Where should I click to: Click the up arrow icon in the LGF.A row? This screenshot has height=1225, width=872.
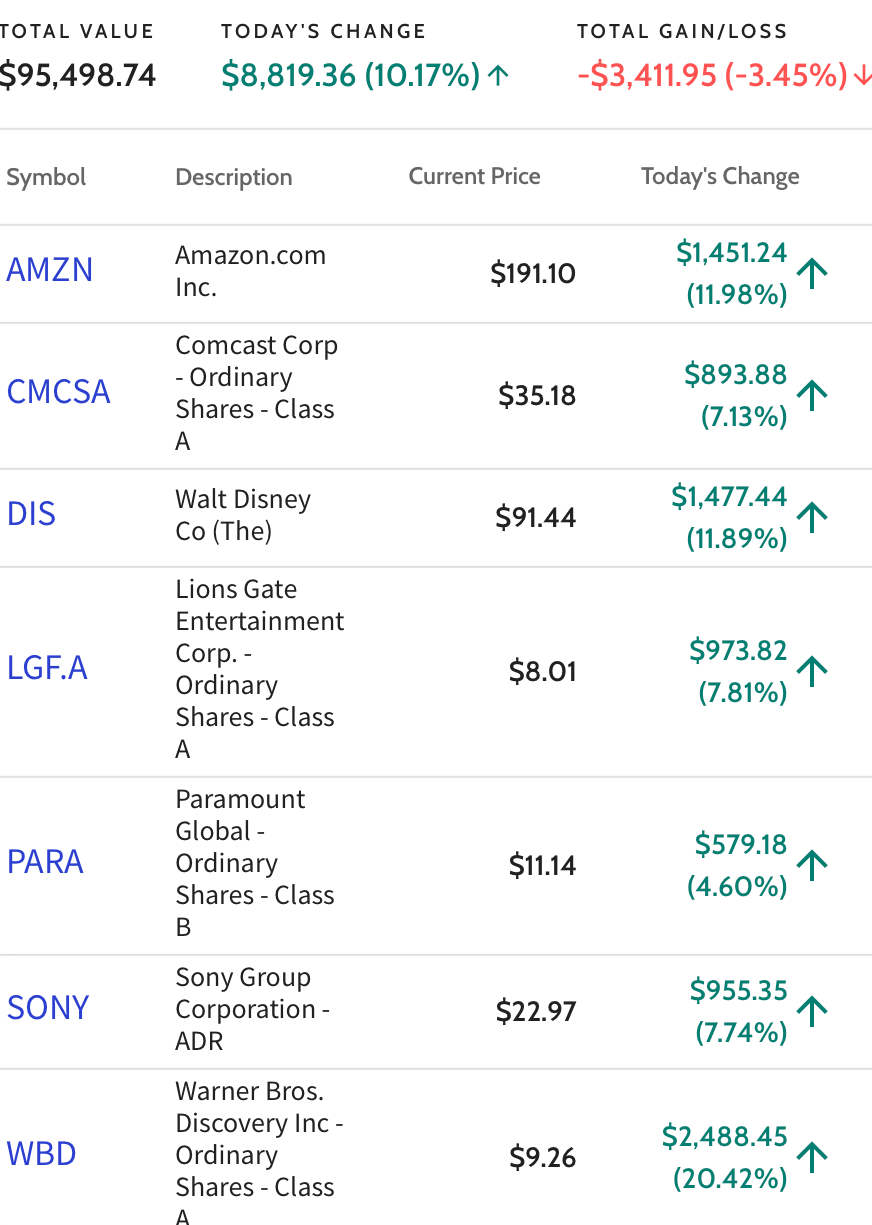pyautogui.click(x=813, y=670)
